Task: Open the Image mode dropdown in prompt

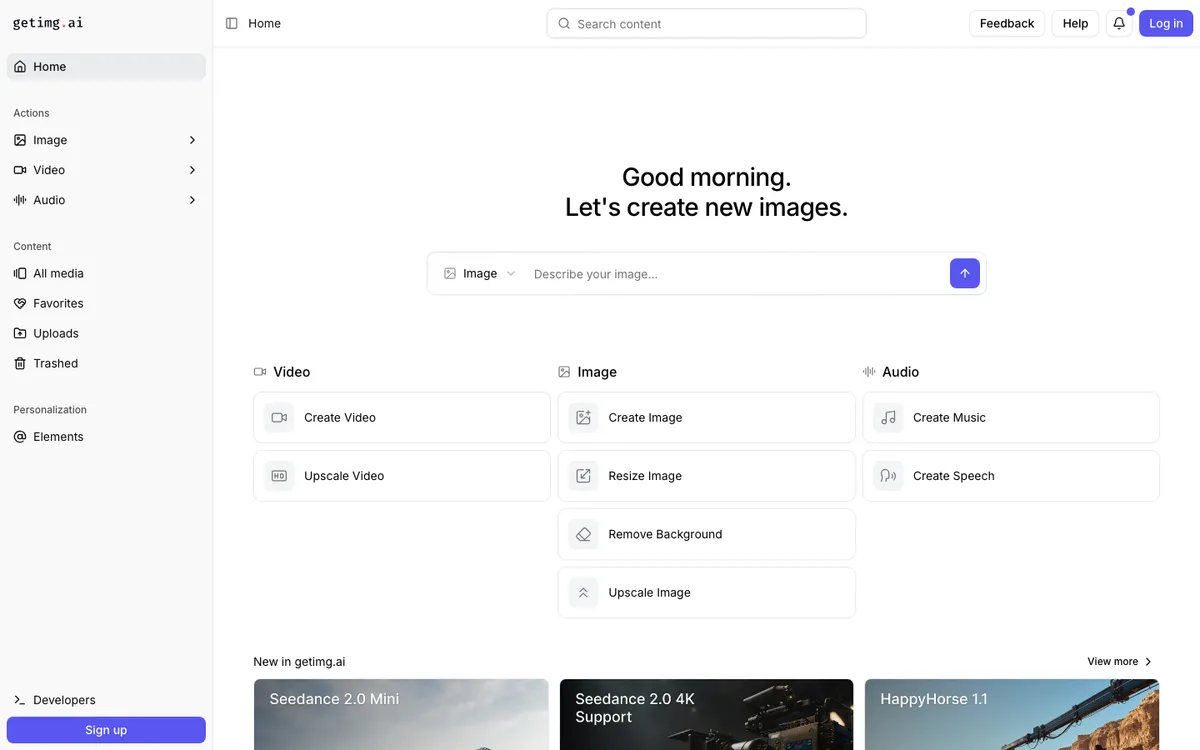Action: [480, 273]
